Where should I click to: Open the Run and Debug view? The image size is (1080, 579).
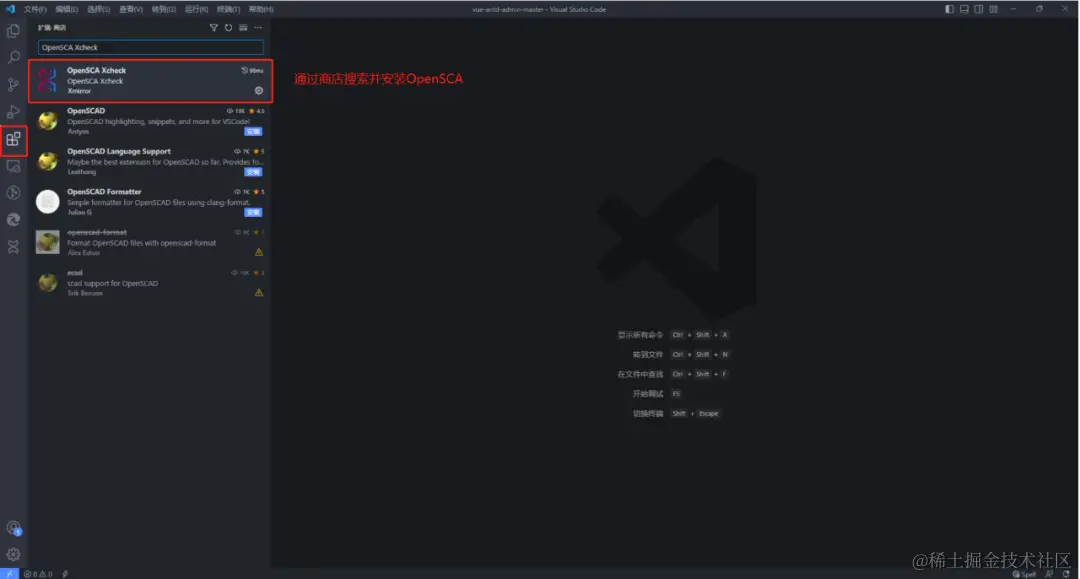[13, 112]
